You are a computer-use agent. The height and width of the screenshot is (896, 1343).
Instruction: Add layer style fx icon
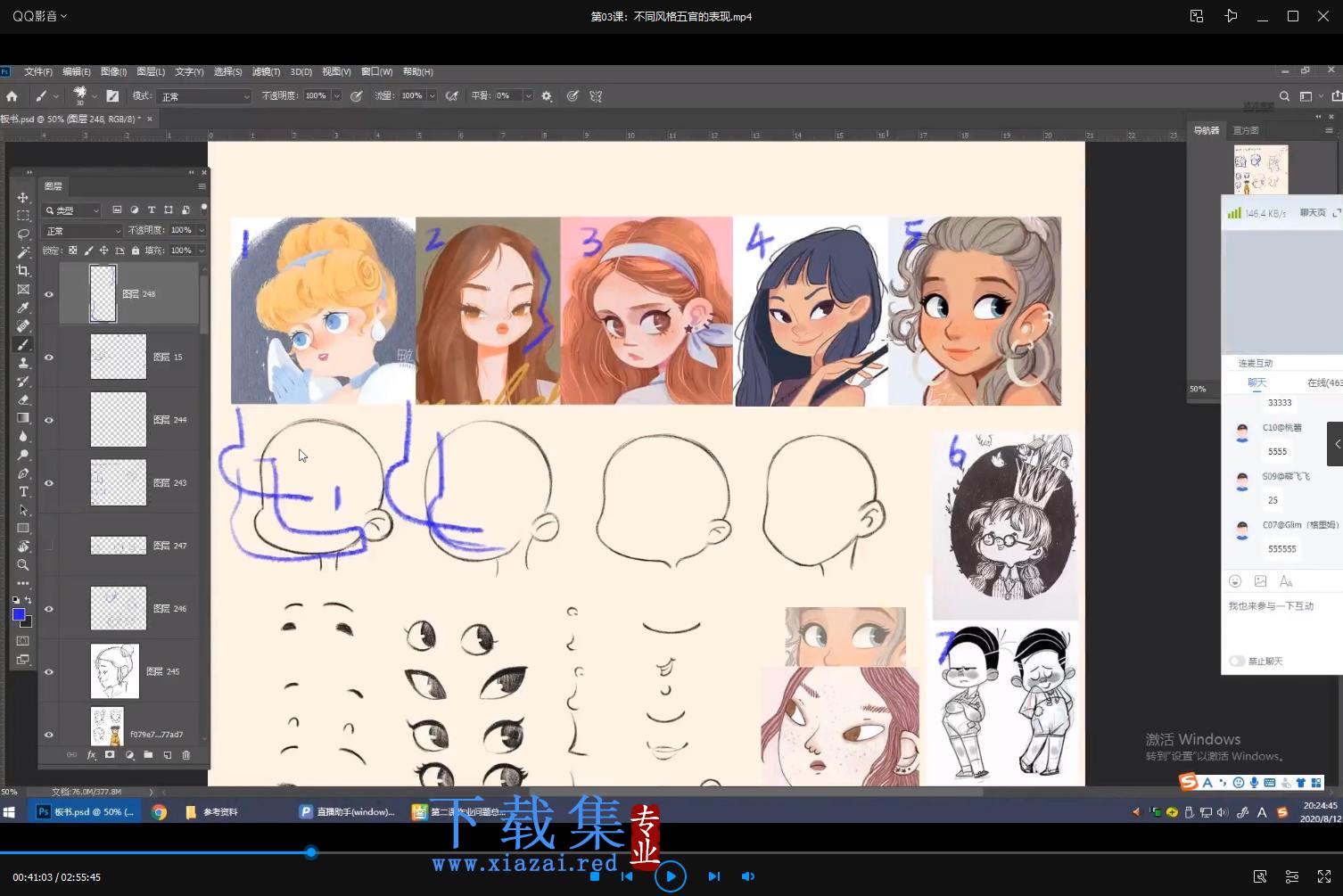point(91,755)
